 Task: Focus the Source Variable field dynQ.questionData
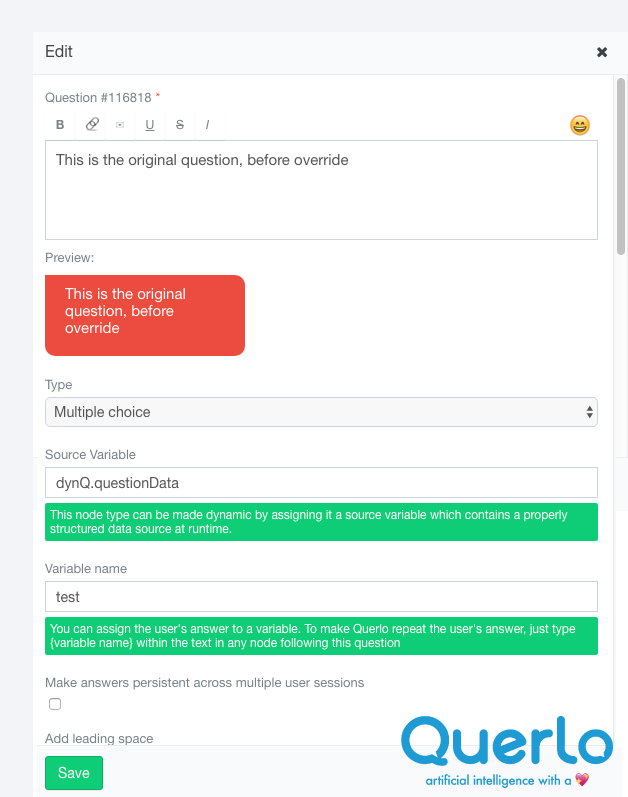pyautogui.click(x=321, y=483)
